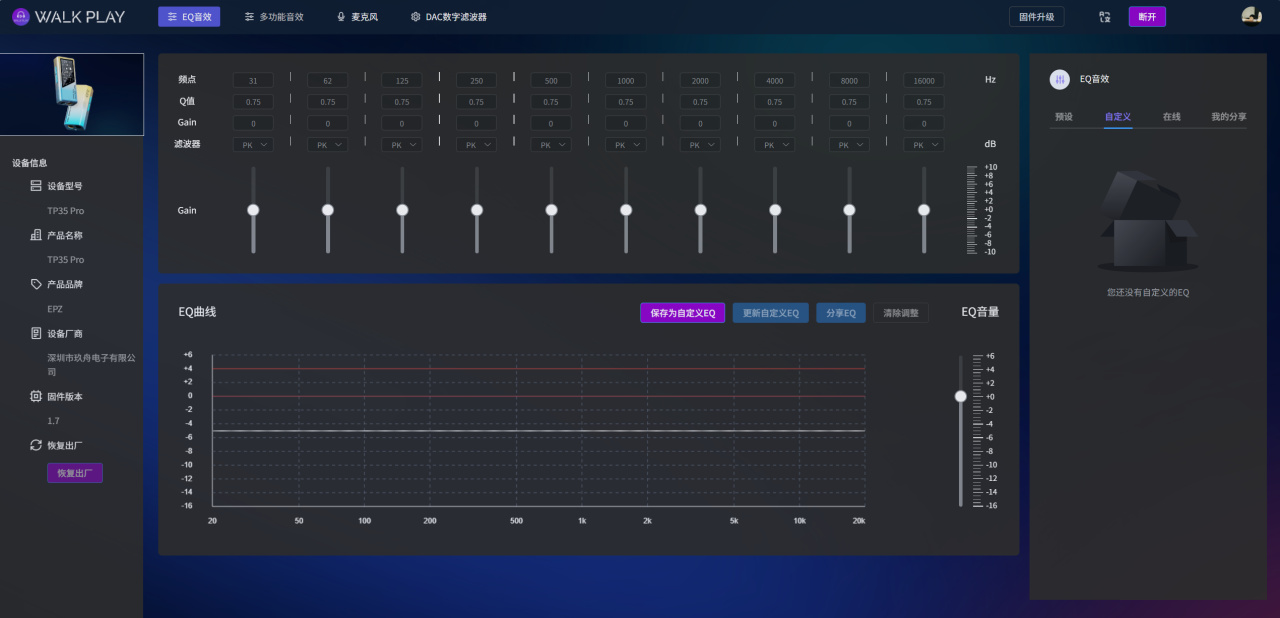The height and width of the screenshot is (618, 1280).
Task: Open the PK filter dropdown for 31 Hz
Action: click(253, 145)
